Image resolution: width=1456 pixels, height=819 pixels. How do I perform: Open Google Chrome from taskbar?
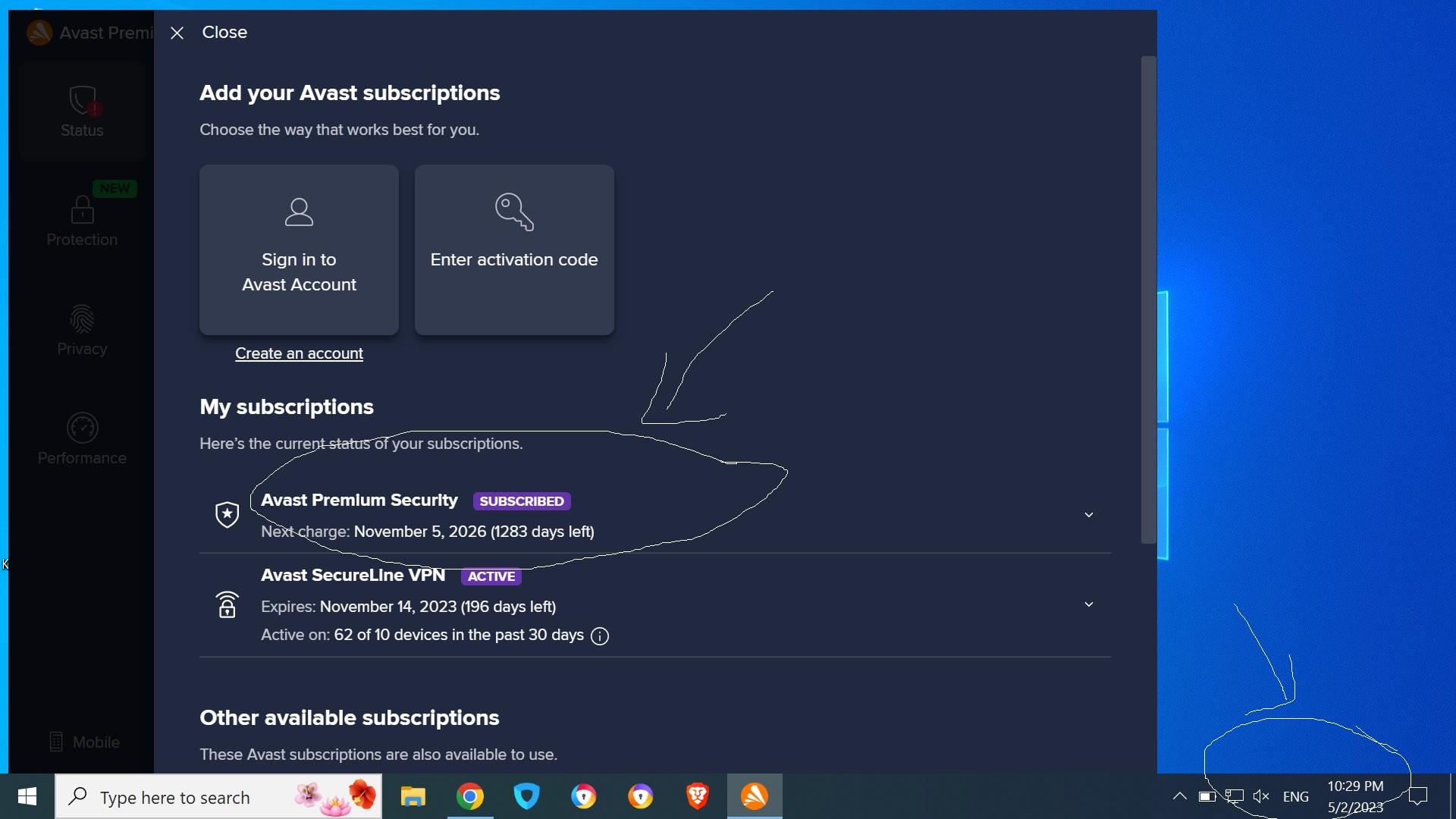click(470, 796)
